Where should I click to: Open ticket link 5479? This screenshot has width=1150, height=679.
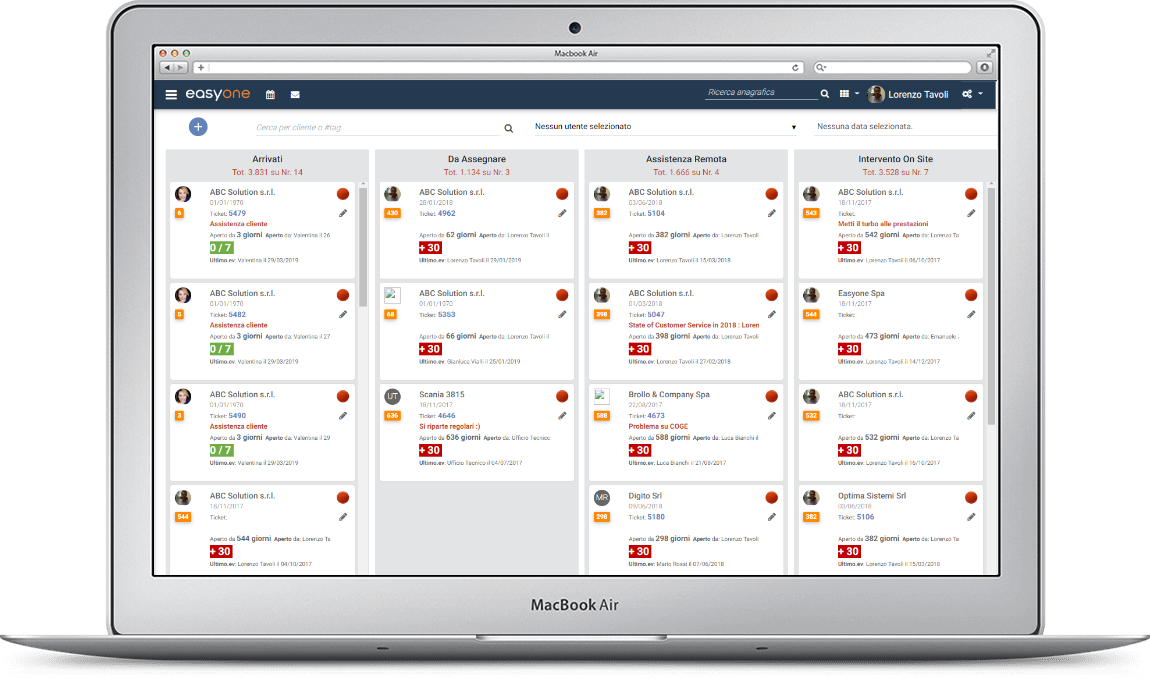(237, 213)
